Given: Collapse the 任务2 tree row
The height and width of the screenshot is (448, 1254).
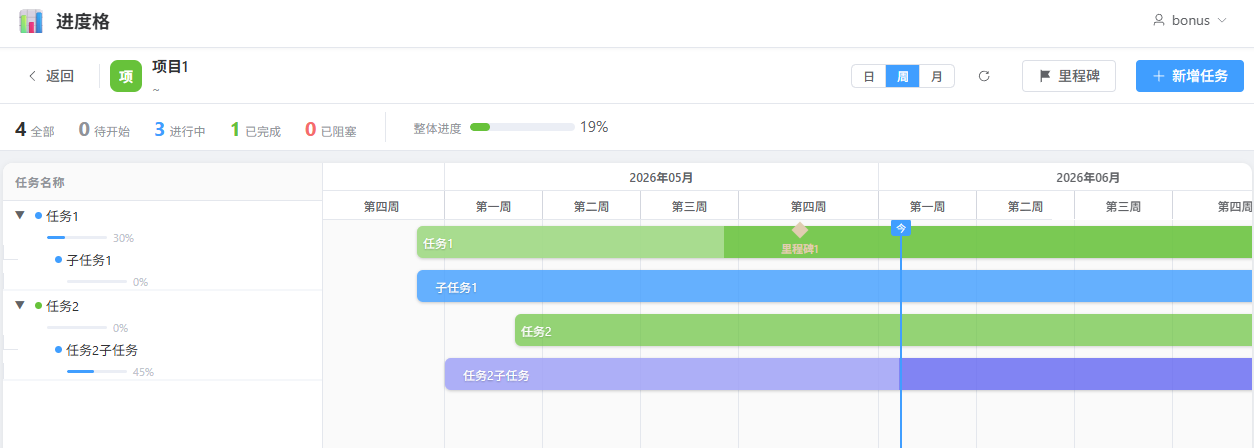Looking at the screenshot, I should 20,305.
